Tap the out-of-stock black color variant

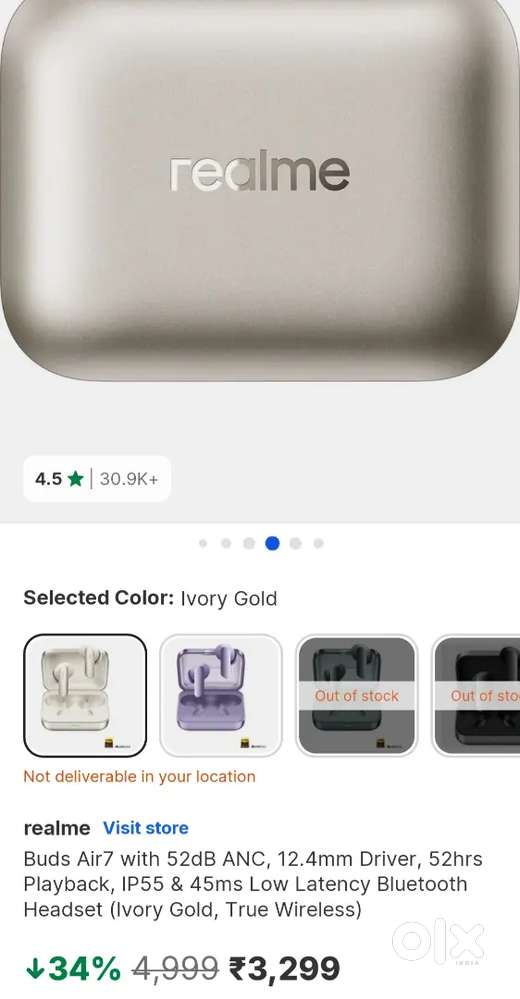[x=476, y=695]
